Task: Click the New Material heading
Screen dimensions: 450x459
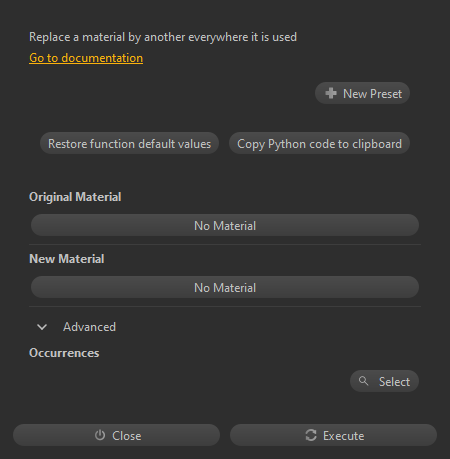Action: point(67,259)
